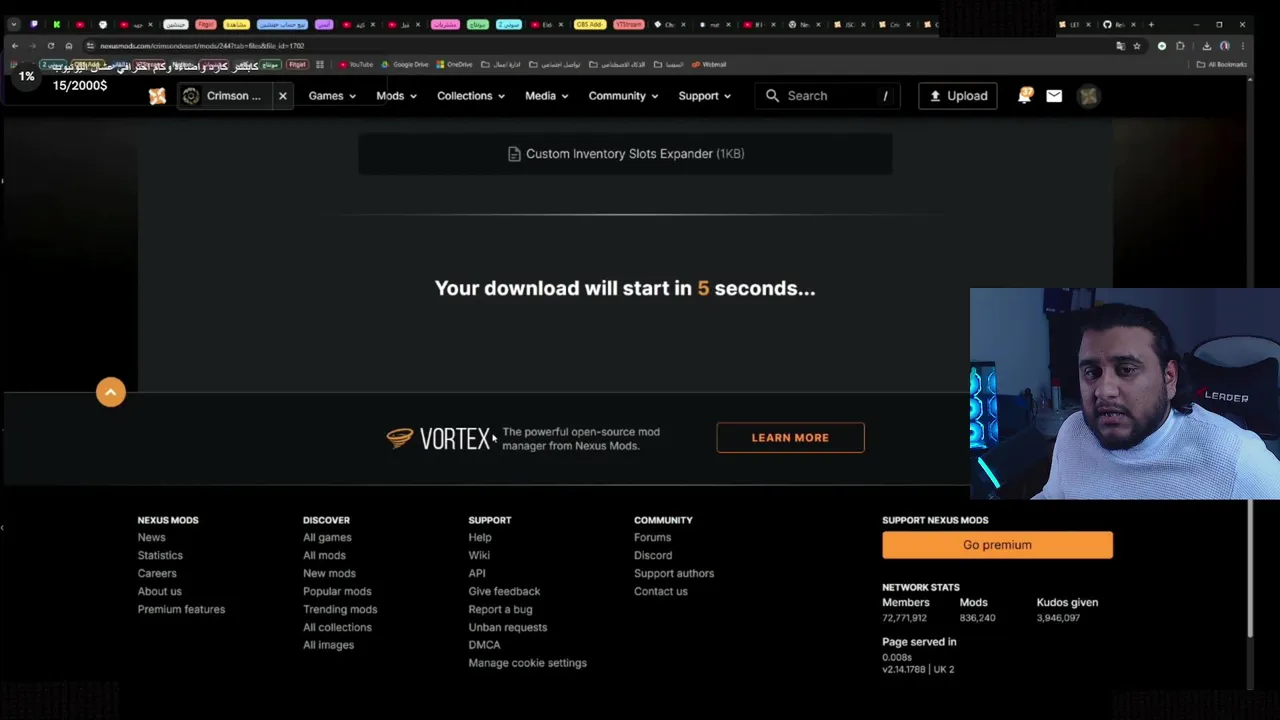The image size is (1280, 720).
Task: Open the browser downloads icon
Action: [x=1207, y=46]
